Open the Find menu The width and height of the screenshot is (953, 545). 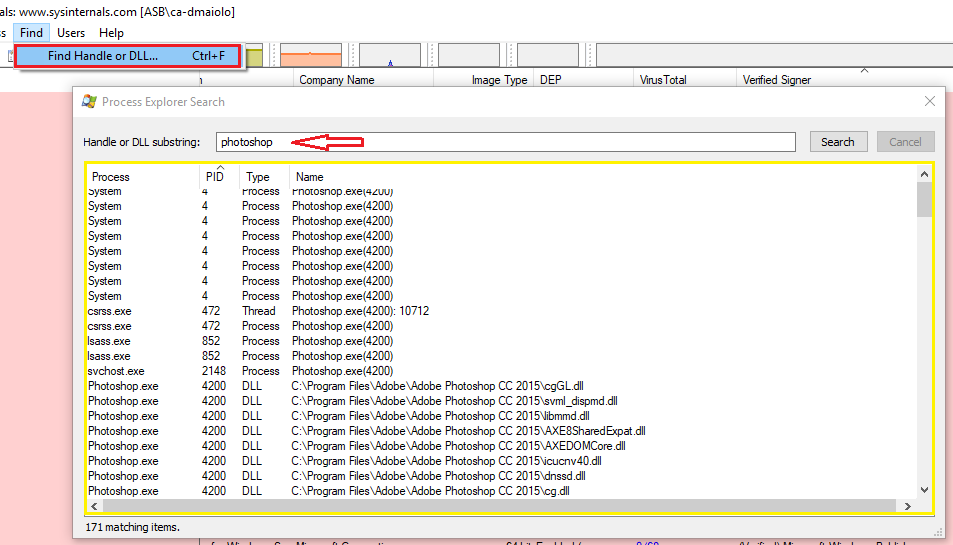point(31,33)
